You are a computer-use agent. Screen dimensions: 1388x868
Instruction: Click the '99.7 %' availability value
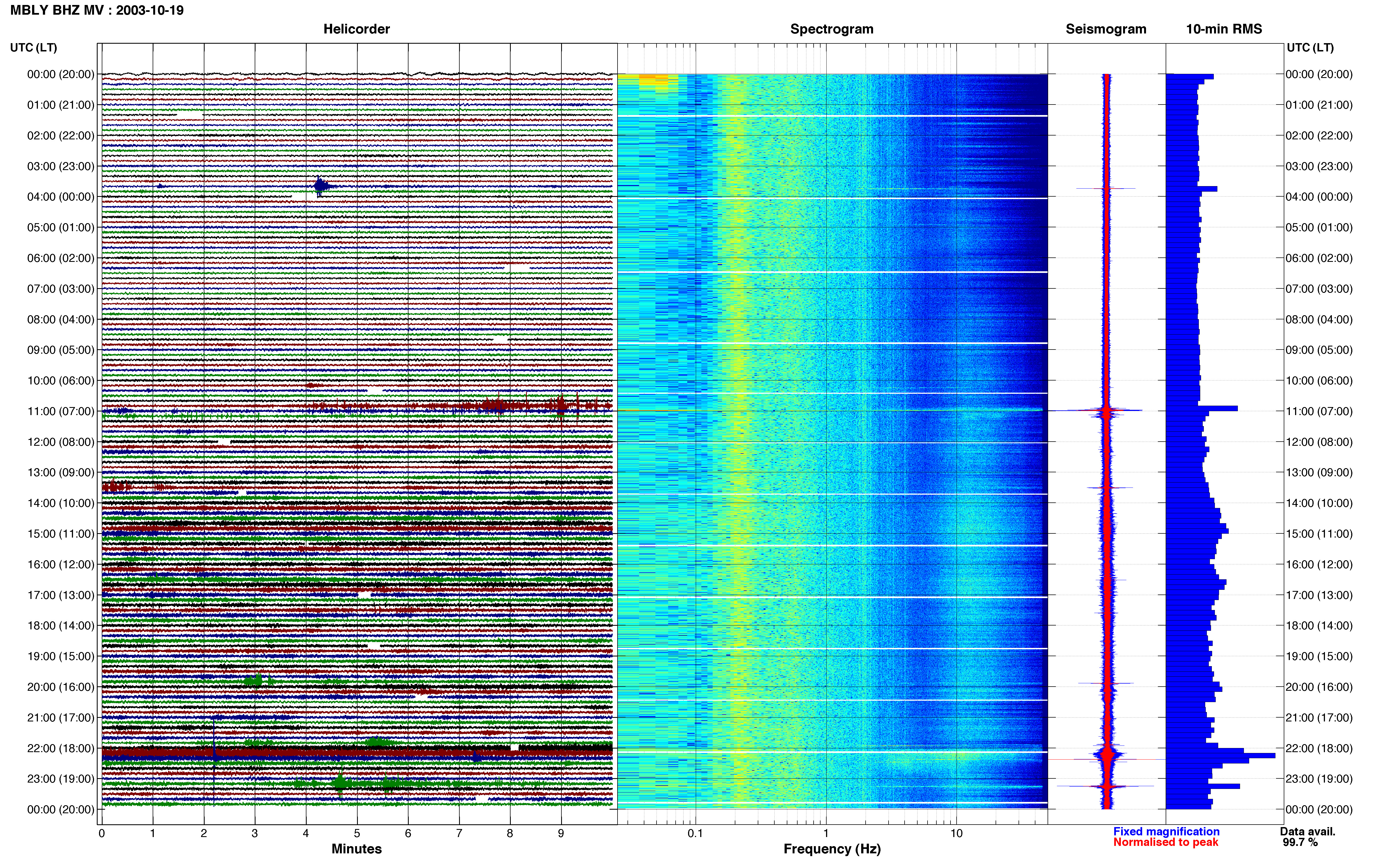pyautogui.click(x=1300, y=842)
